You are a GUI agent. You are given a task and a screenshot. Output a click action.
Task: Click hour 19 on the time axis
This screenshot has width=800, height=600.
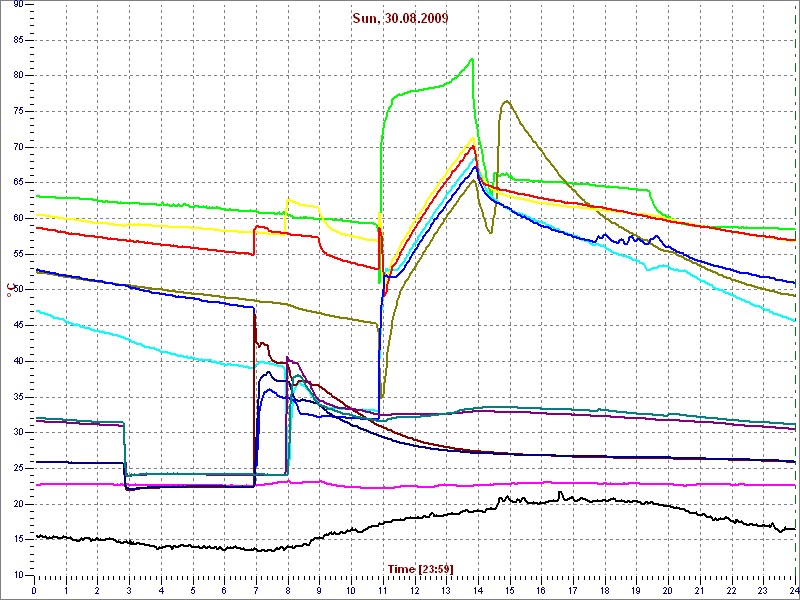(635, 592)
